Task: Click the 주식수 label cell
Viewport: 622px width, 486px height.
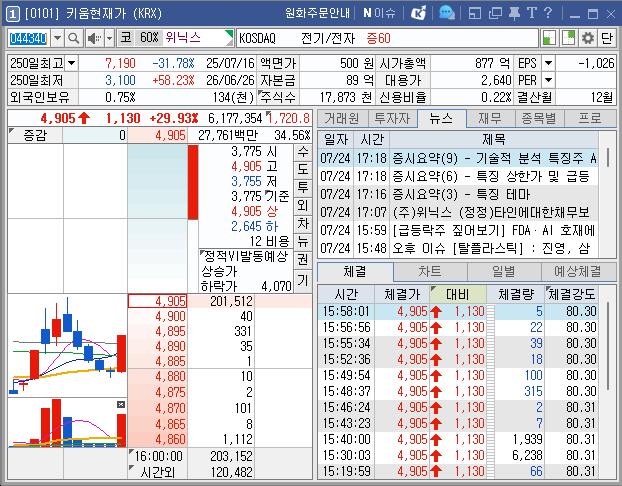Action: pos(278,97)
